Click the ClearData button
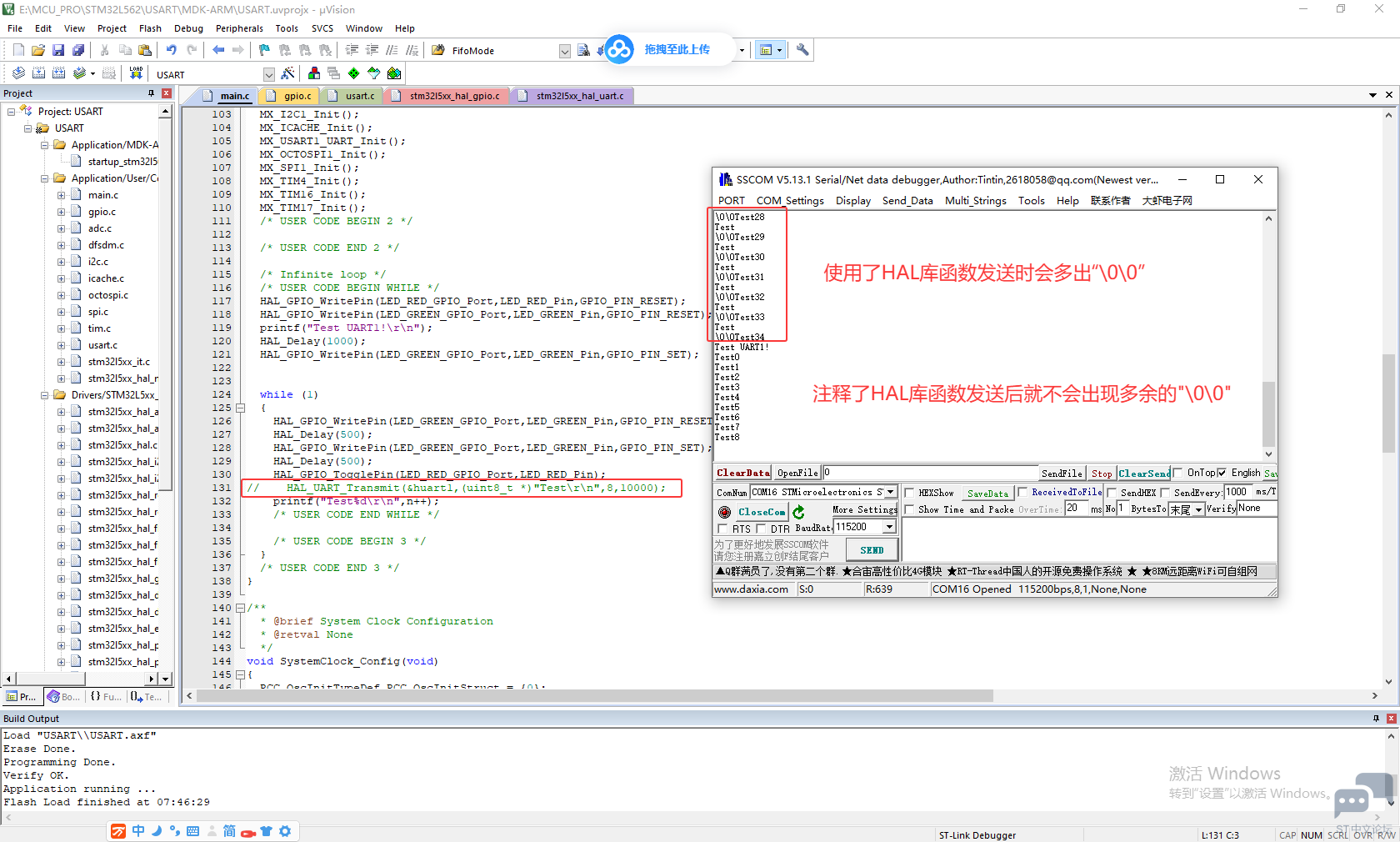 pos(743,473)
